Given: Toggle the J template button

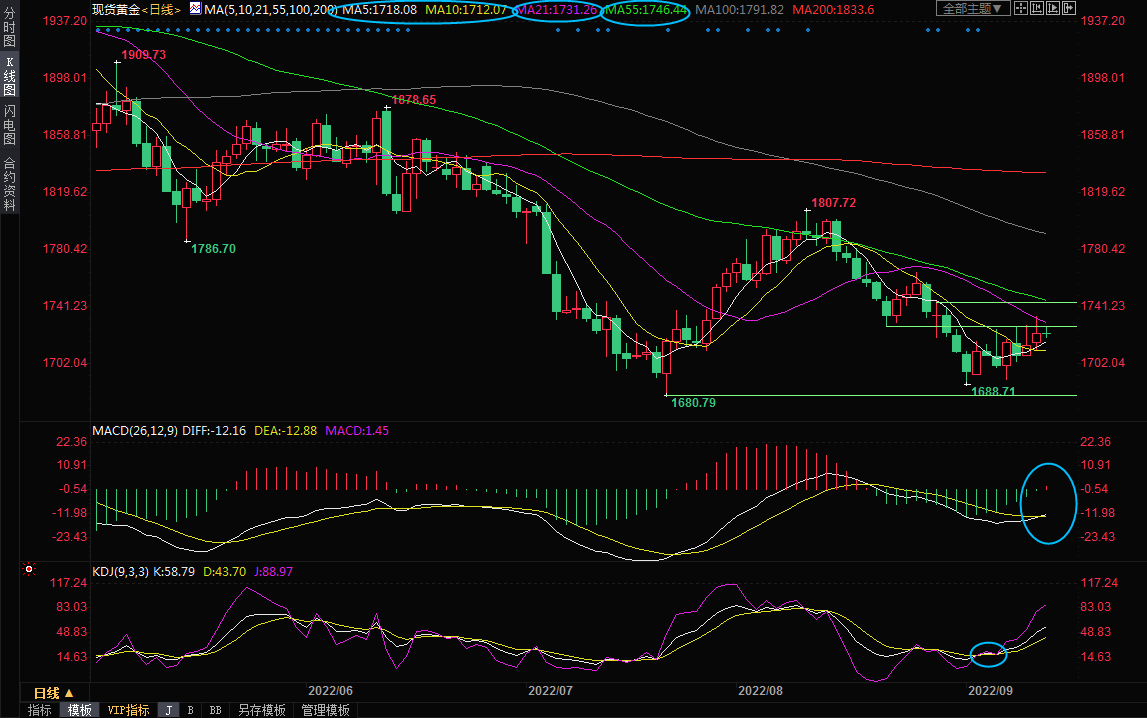Looking at the screenshot, I should coord(168,710).
